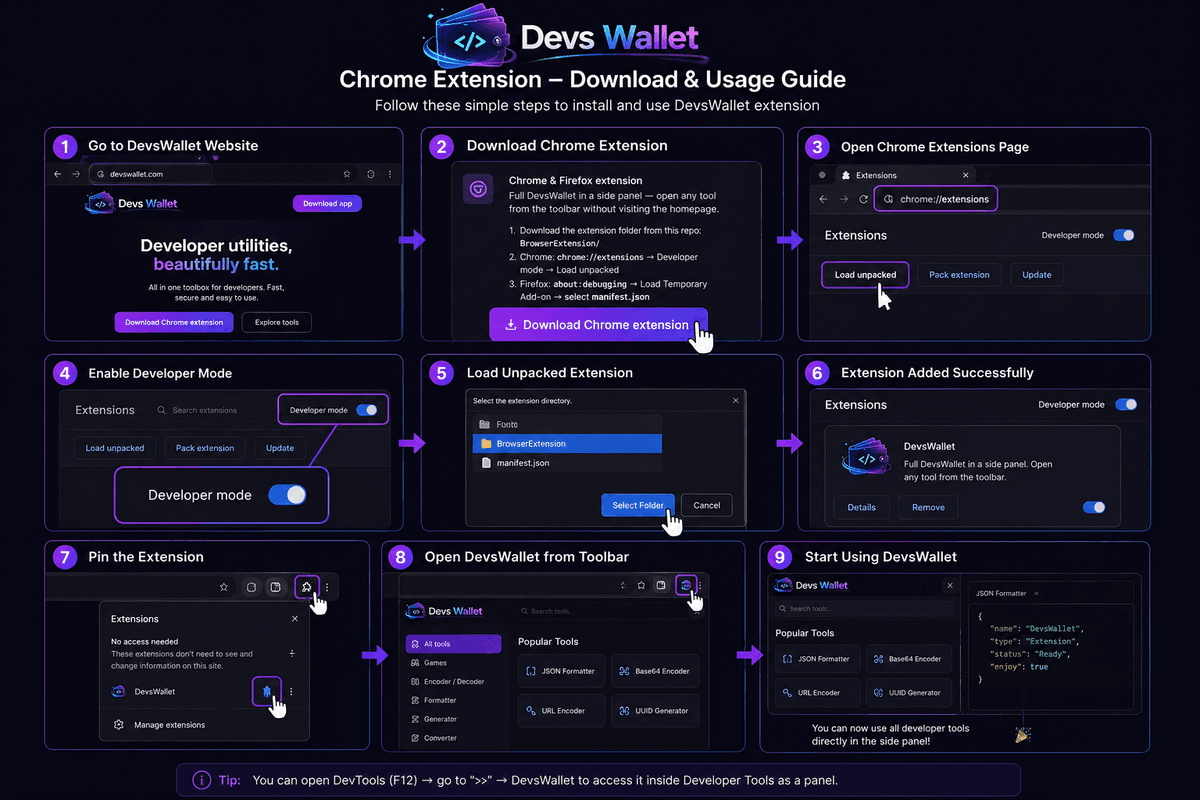1200x800 pixels.
Task: Click Details button in step 6
Action: point(862,507)
